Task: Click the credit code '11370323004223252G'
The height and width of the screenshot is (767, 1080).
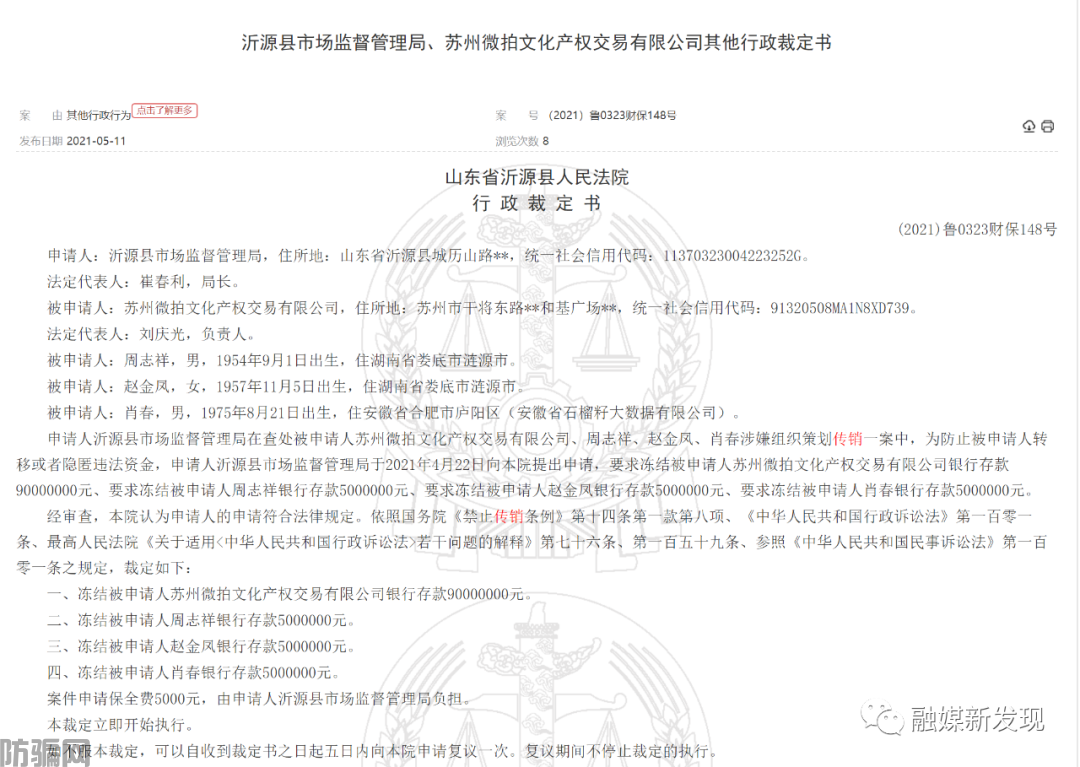Action: pyautogui.click(x=732, y=256)
